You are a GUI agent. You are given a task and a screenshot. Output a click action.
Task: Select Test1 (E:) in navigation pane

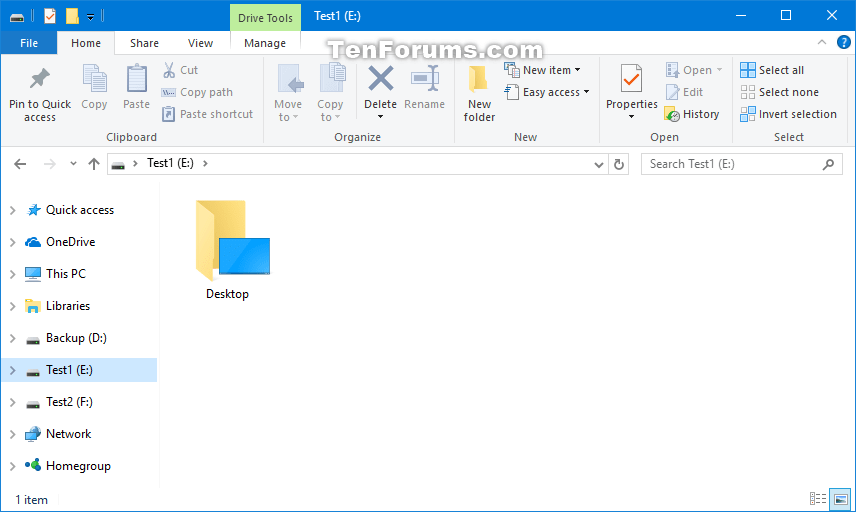pyautogui.click(x=80, y=370)
